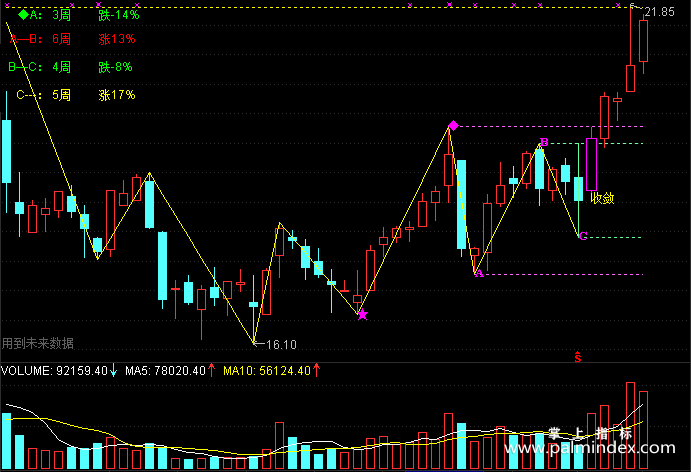Click the 涨17% legend value
This screenshot has height=472, width=691.
(117, 95)
